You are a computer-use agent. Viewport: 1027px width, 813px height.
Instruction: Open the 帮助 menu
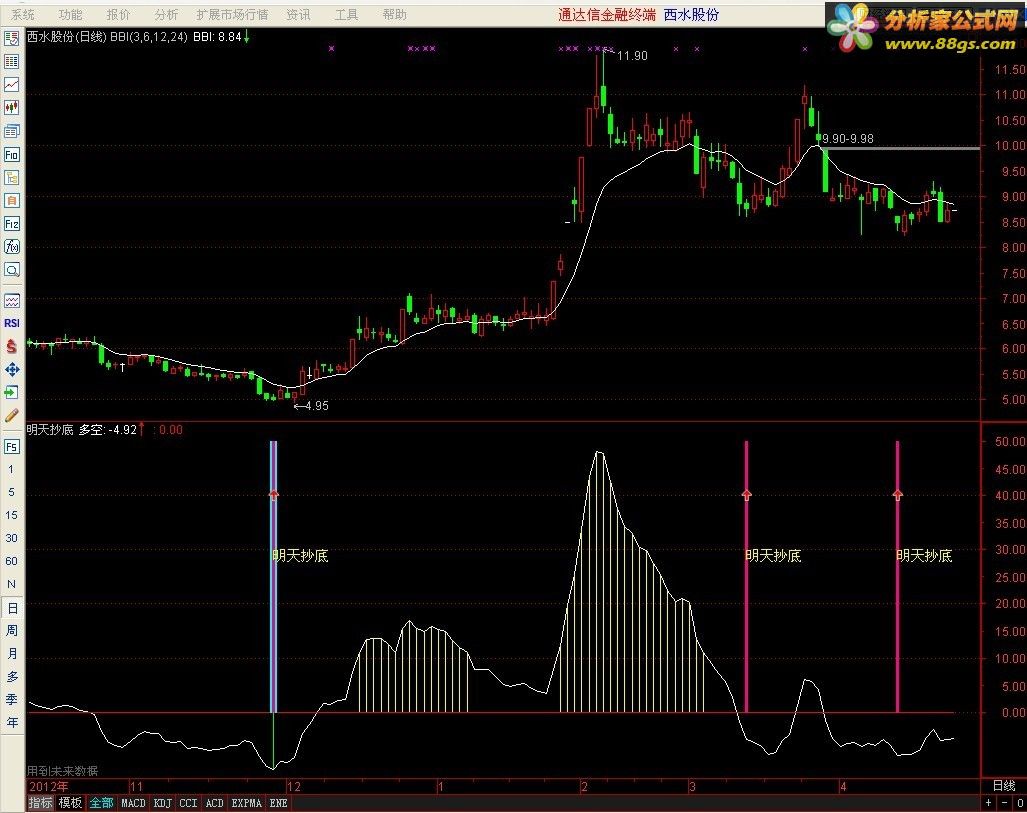[x=394, y=14]
